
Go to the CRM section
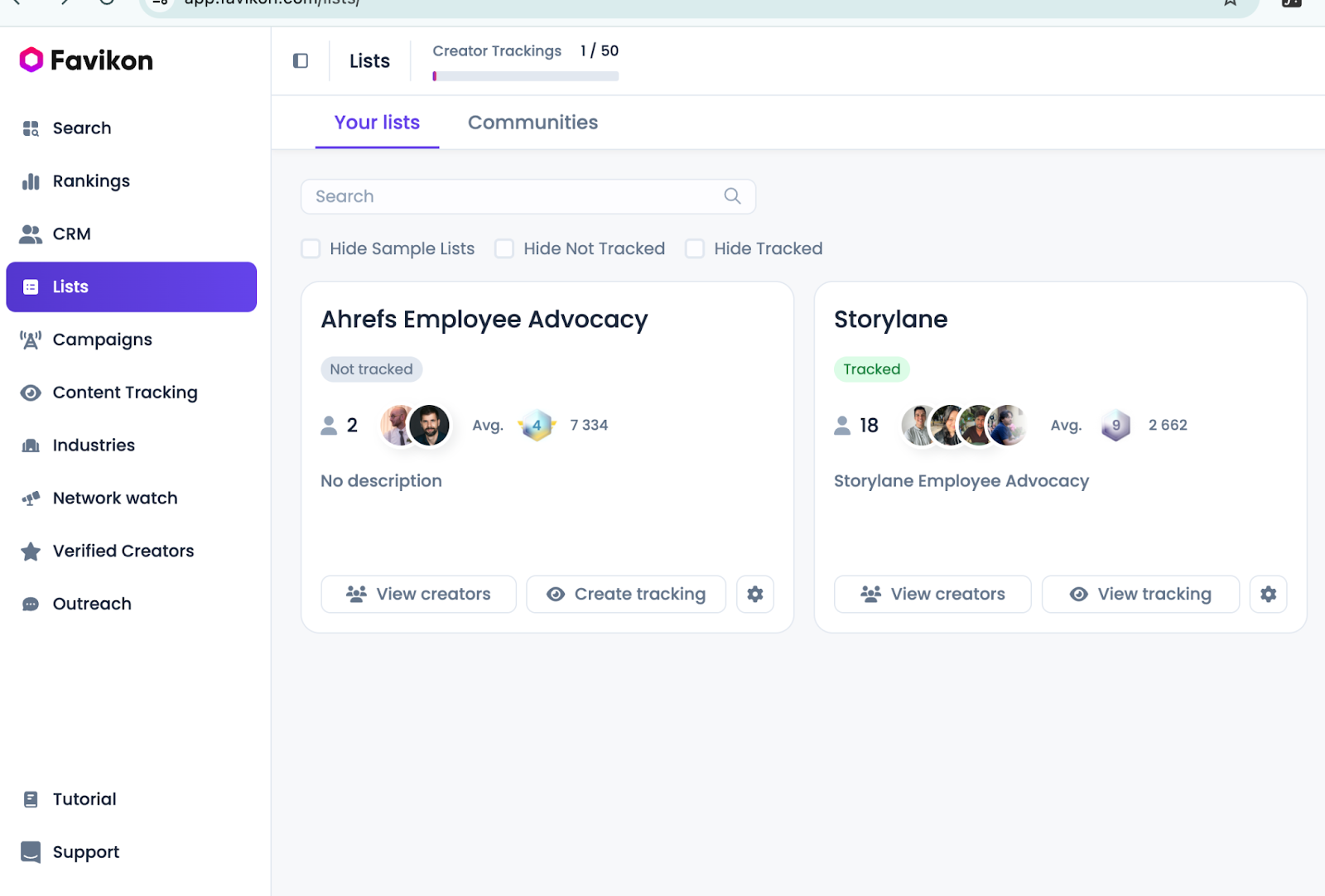[131, 234]
